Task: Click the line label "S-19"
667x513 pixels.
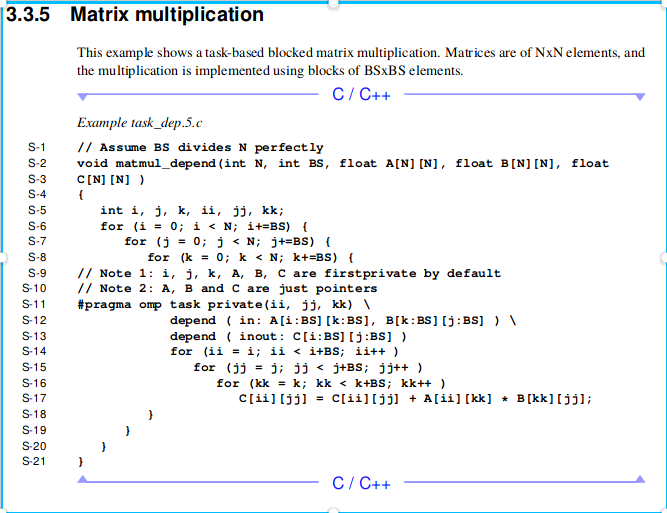Action: (x=34, y=430)
